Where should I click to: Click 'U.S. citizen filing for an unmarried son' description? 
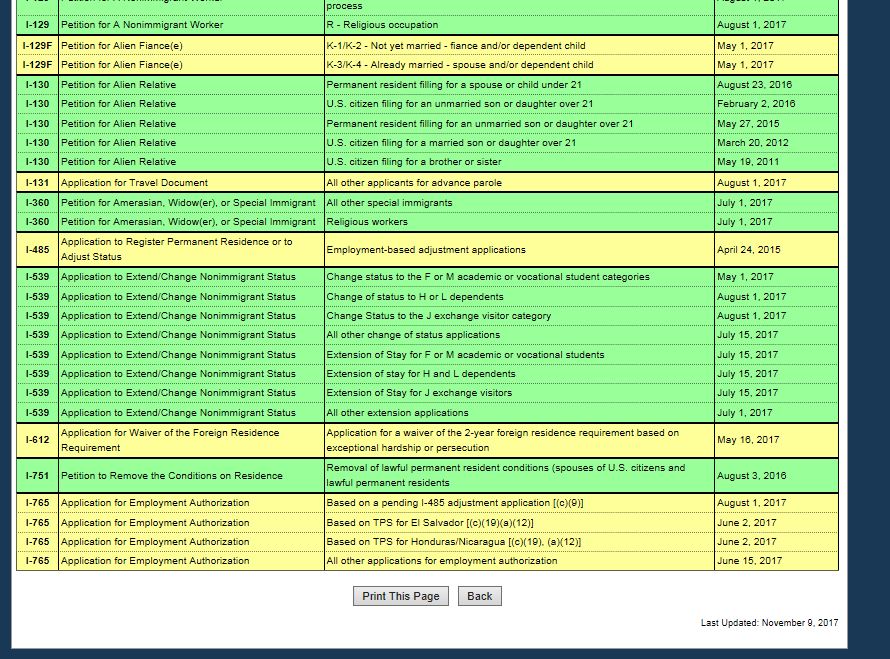[x=460, y=104]
